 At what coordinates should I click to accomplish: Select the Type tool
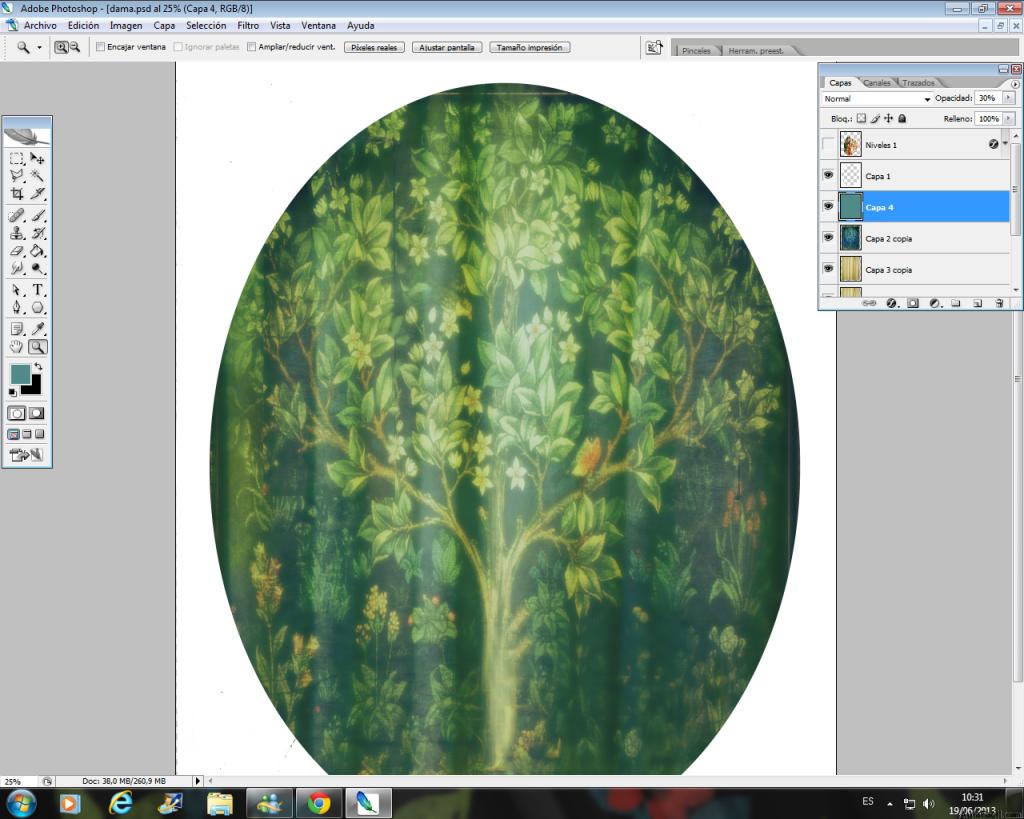pos(37,290)
